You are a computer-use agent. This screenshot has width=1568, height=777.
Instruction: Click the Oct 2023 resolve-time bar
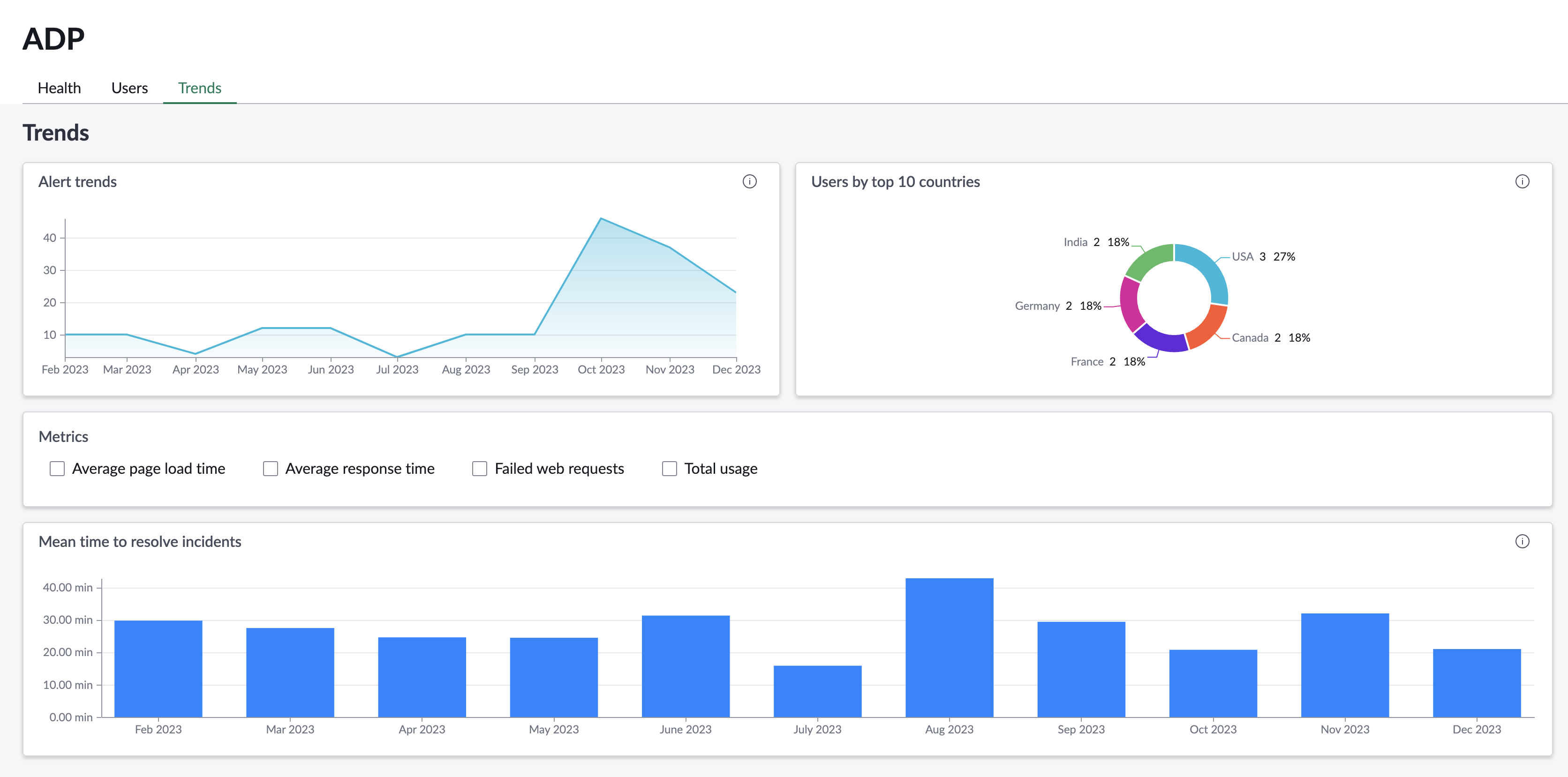(x=1213, y=683)
